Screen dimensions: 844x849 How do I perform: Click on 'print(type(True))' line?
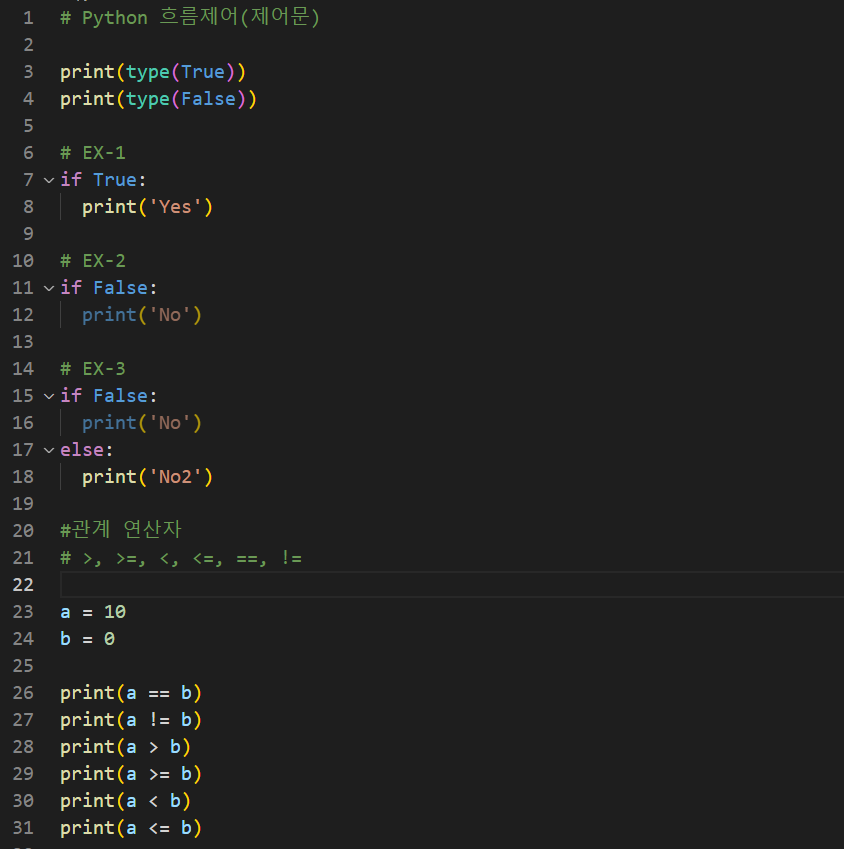[153, 72]
